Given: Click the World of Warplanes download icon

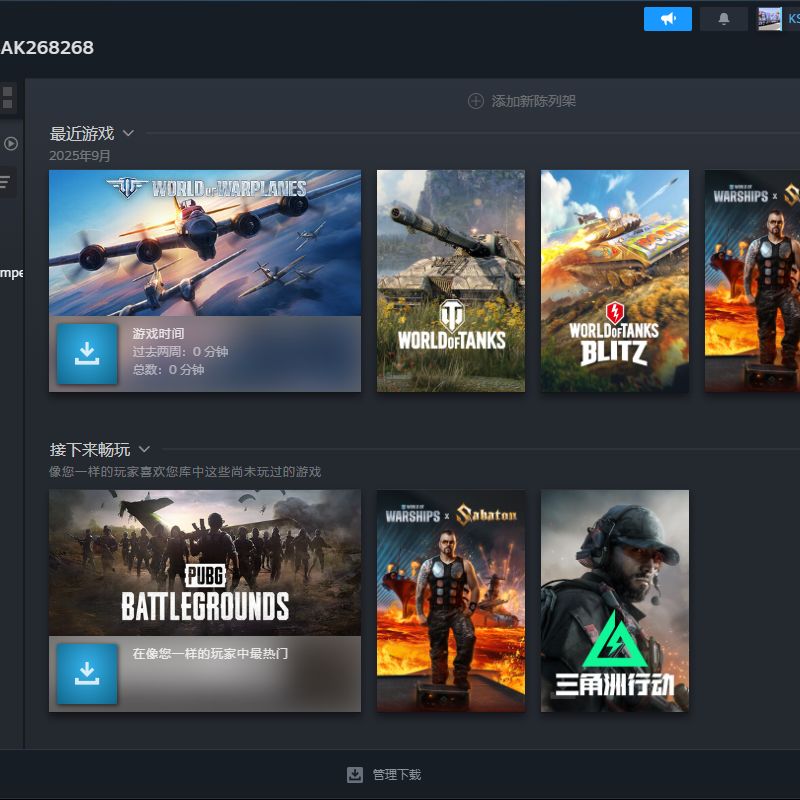Looking at the screenshot, I should coord(87,354).
